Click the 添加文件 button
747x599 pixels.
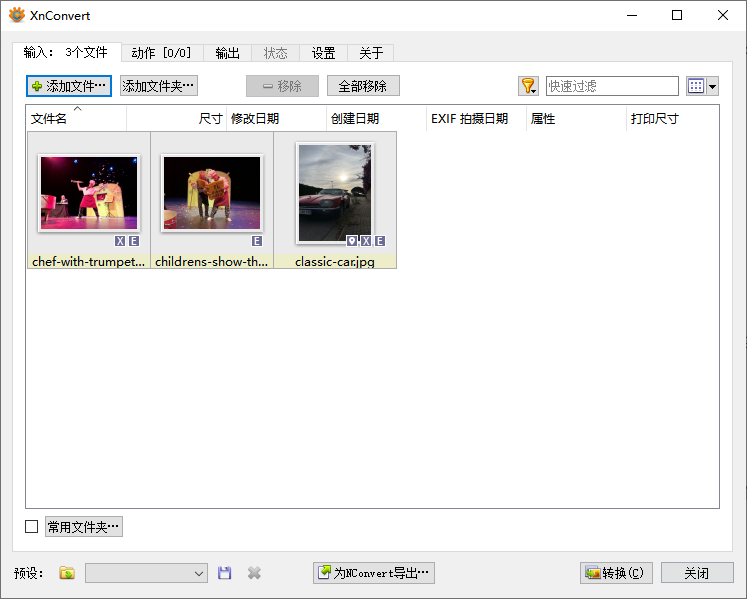(69, 86)
